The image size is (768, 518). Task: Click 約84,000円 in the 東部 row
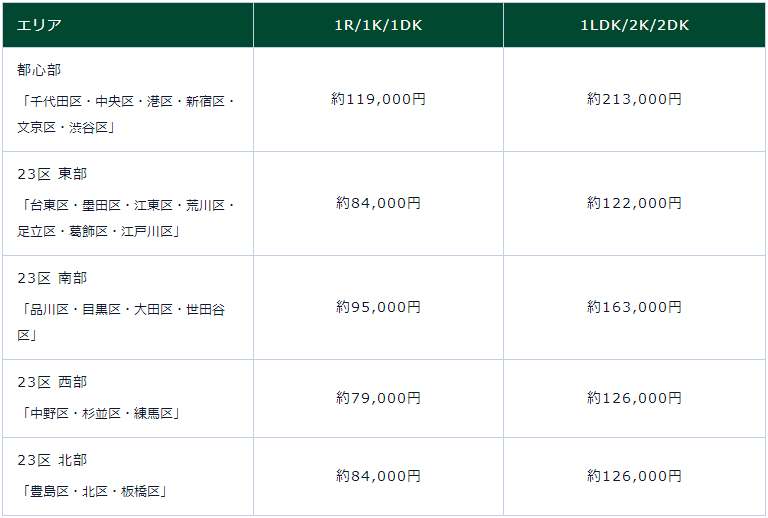click(378, 203)
